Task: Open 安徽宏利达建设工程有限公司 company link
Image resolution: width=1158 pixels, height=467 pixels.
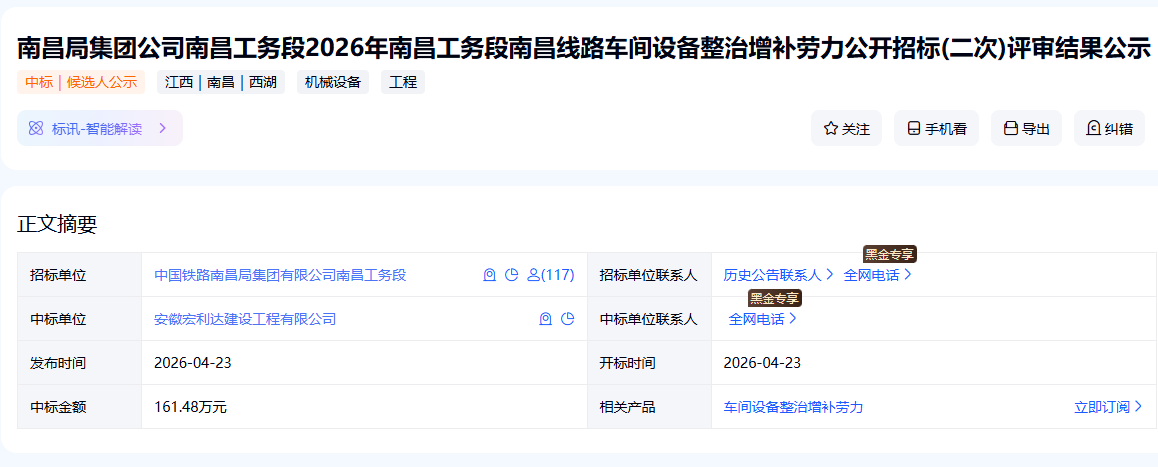Action: 245,319
